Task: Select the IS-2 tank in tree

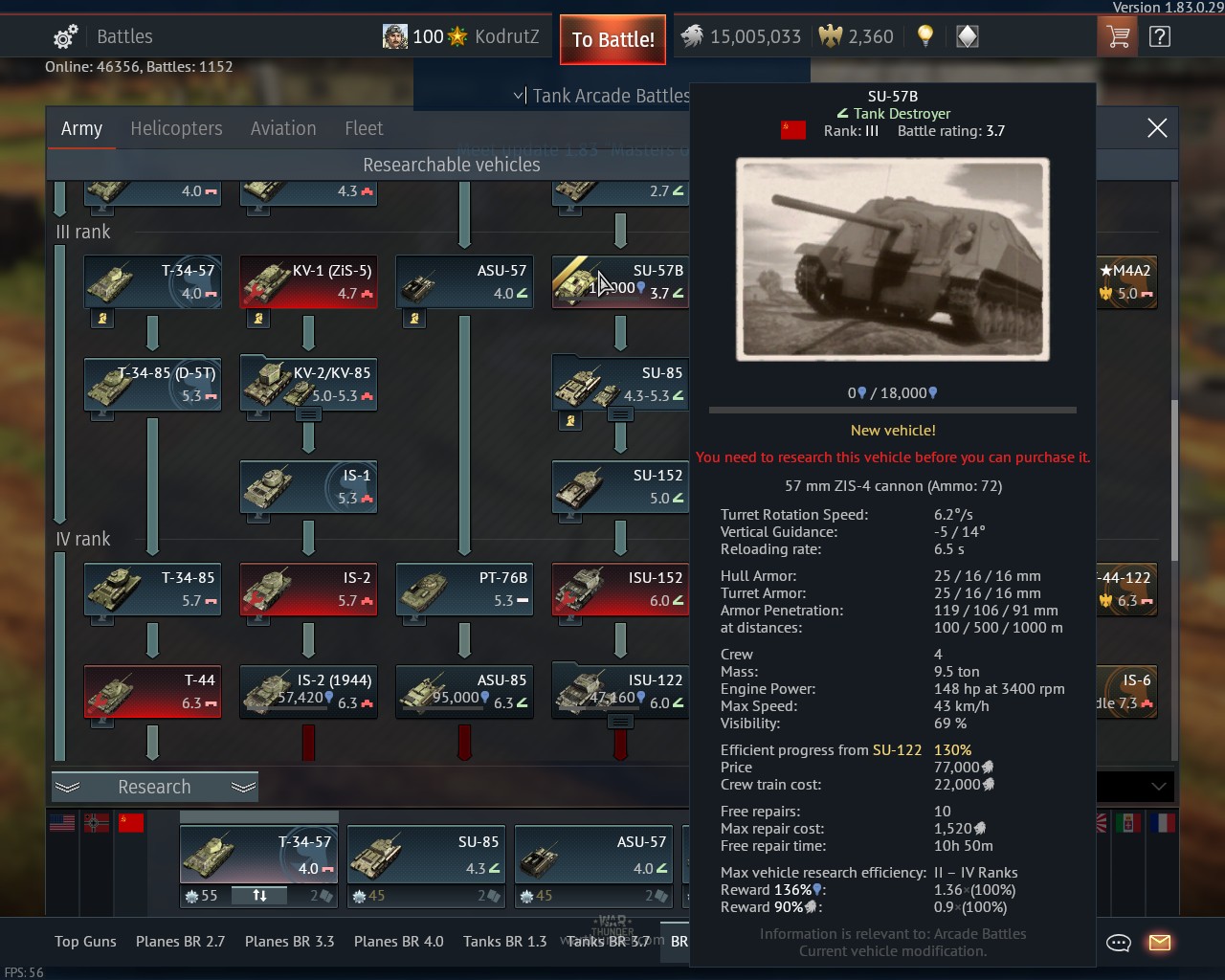Action: (x=308, y=589)
